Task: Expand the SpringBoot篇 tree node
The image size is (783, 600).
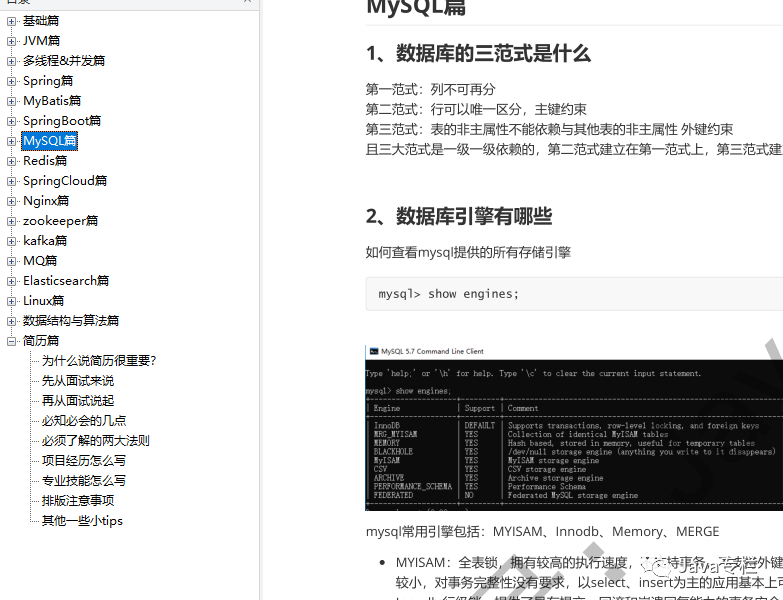Action: coord(11,121)
